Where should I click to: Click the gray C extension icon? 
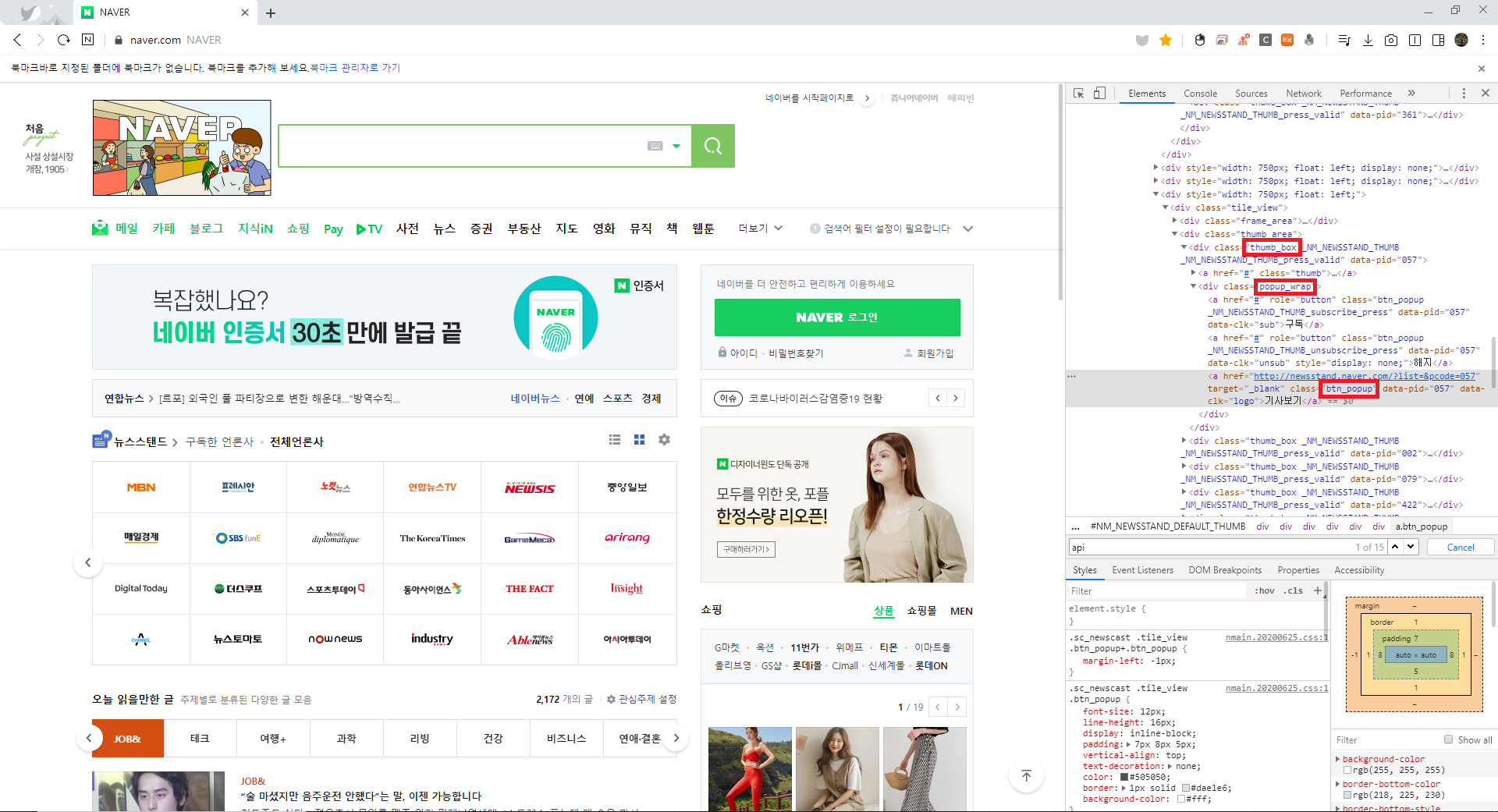1265,40
